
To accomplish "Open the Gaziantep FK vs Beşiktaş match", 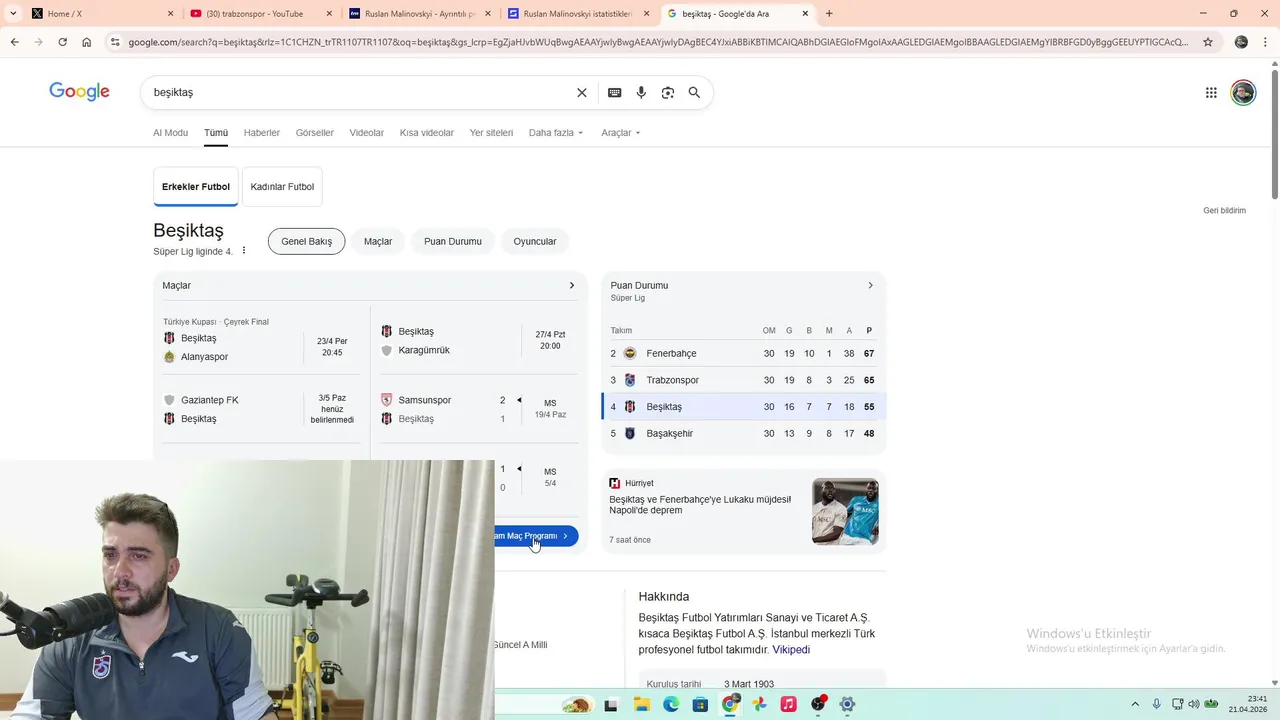I will point(263,409).
